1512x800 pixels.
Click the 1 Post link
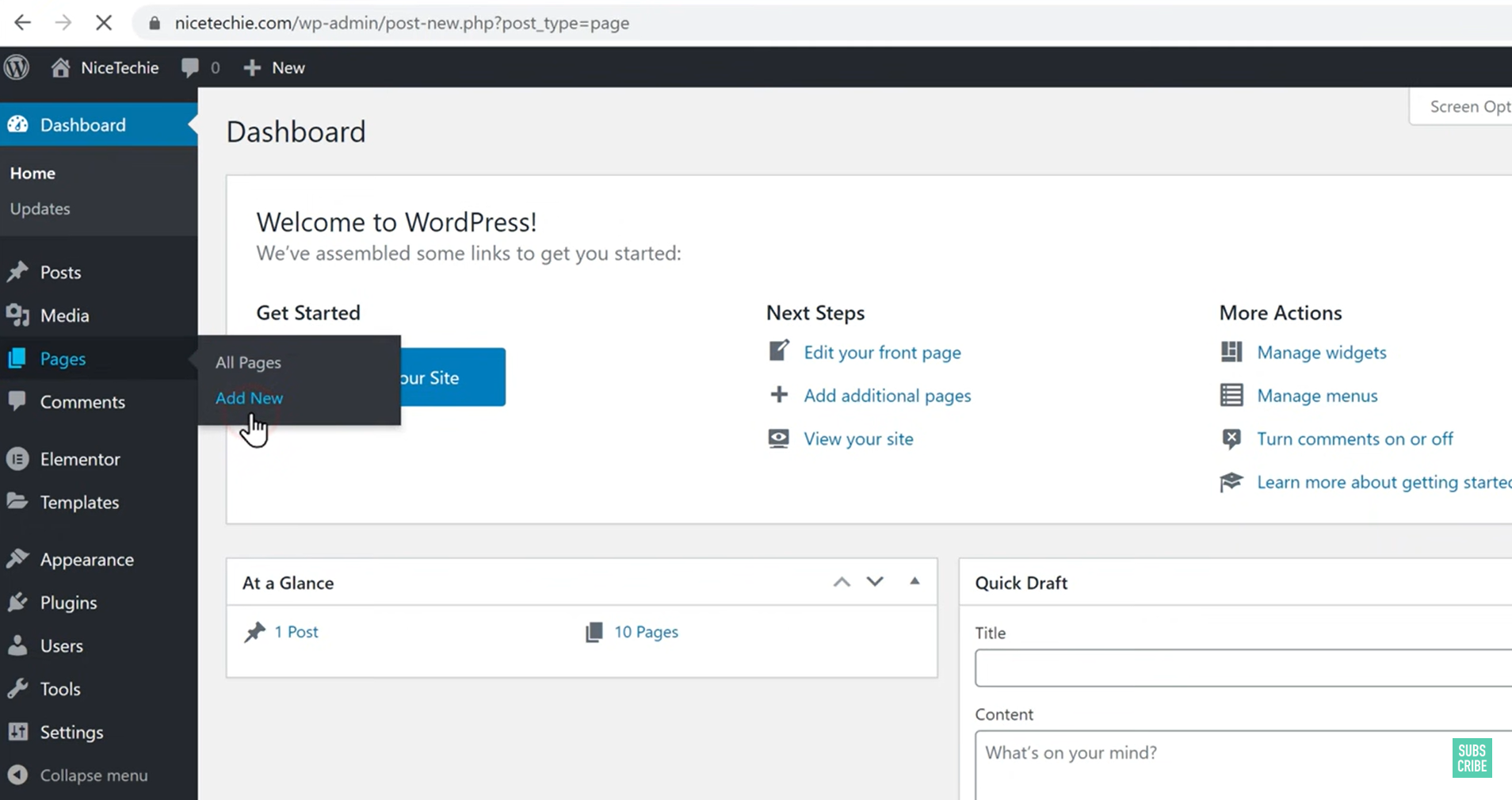click(296, 632)
